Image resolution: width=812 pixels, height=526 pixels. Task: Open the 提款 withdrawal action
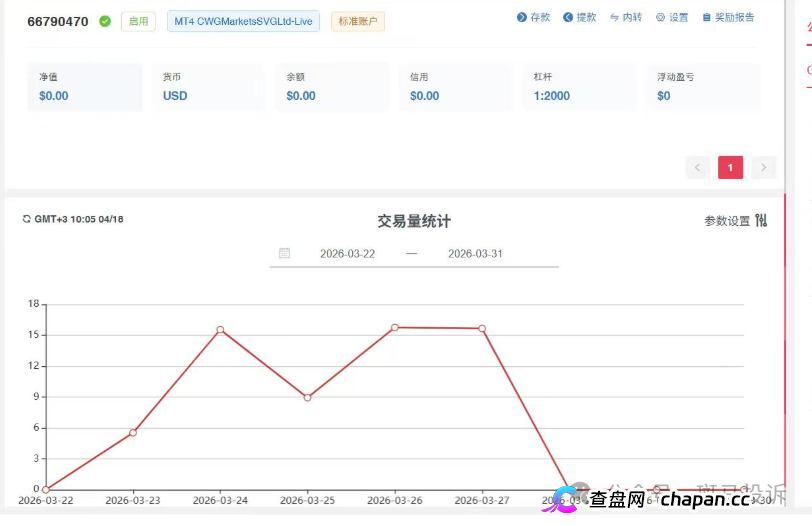579,17
